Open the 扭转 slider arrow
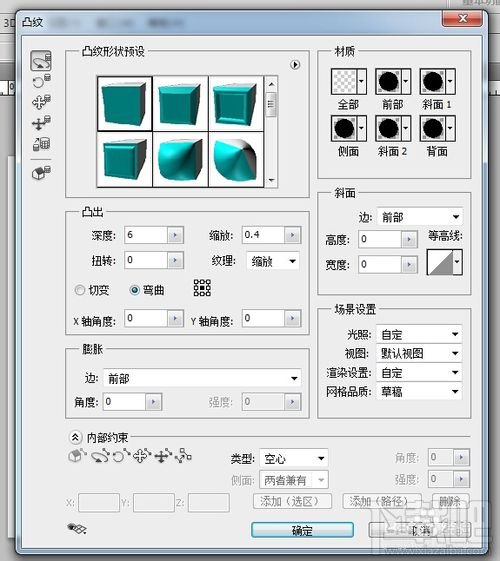500x561 pixels. [175, 260]
